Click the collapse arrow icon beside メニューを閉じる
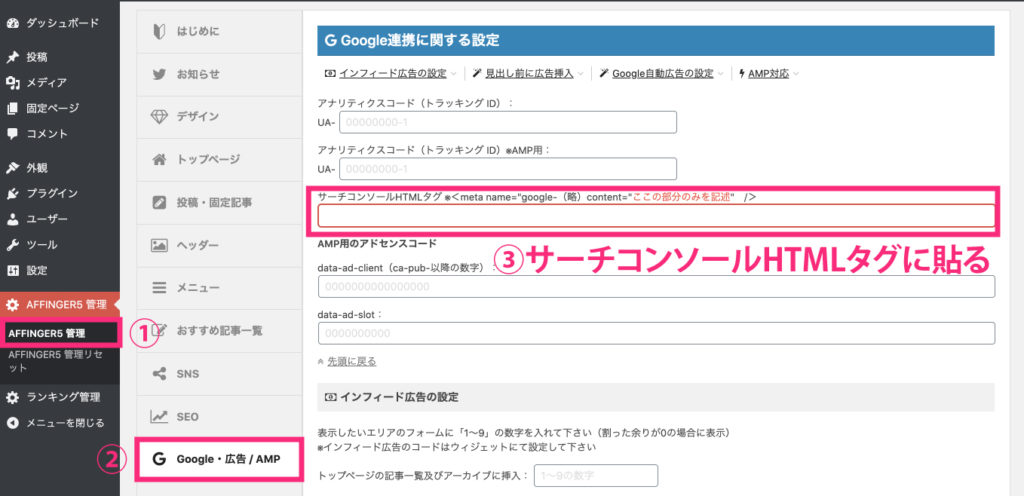The width and height of the screenshot is (1024, 496). tap(12, 422)
